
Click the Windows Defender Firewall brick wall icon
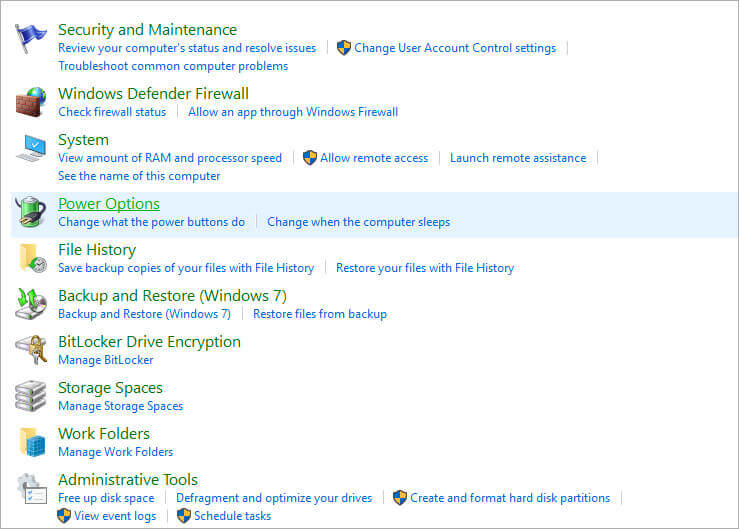pos(31,102)
